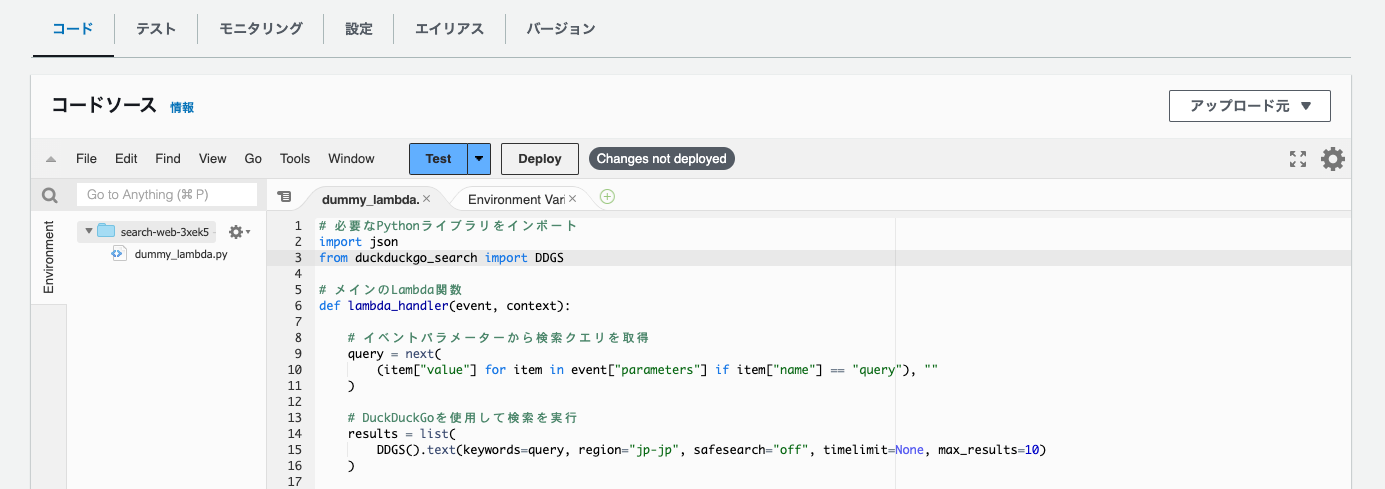Click line number 3 in the gutter
Screen dimensions: 1385x489
[x=298, y=258]
